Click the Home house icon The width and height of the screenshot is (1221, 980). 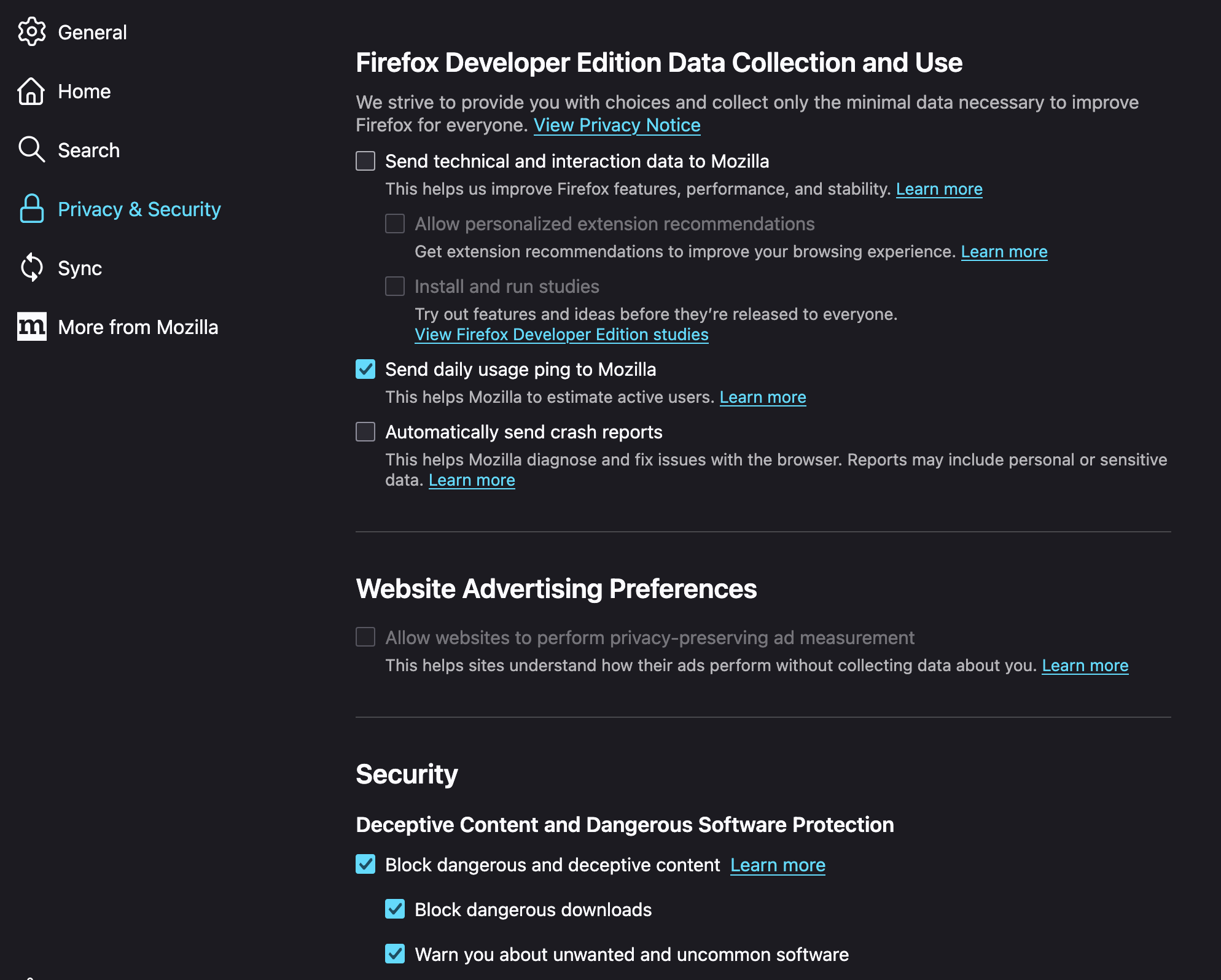tap(31, 91)
